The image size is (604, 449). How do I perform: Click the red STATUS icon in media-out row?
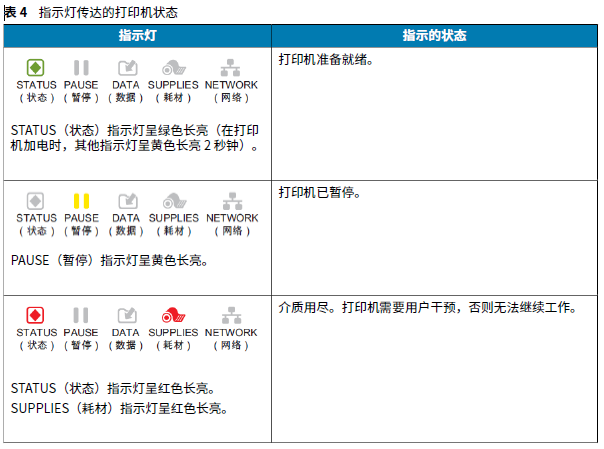(x=35, y=315)
